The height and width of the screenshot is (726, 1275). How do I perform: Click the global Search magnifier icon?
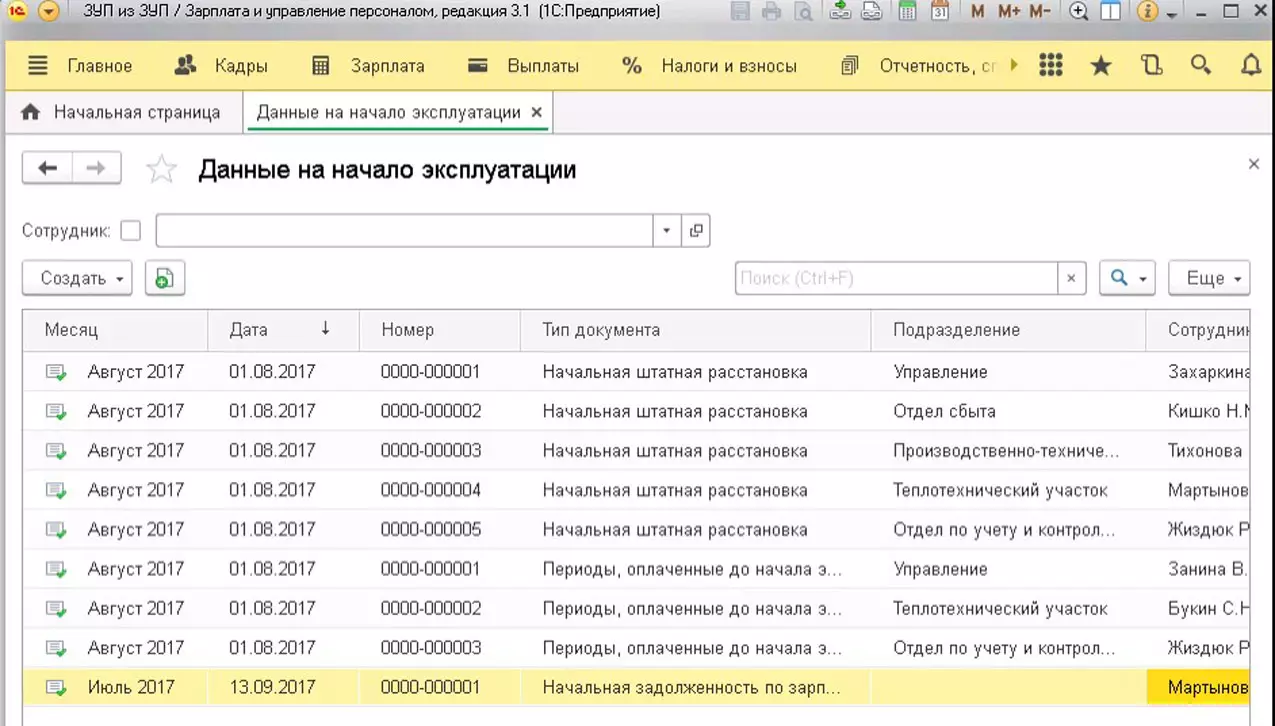tap(1201, 66)
